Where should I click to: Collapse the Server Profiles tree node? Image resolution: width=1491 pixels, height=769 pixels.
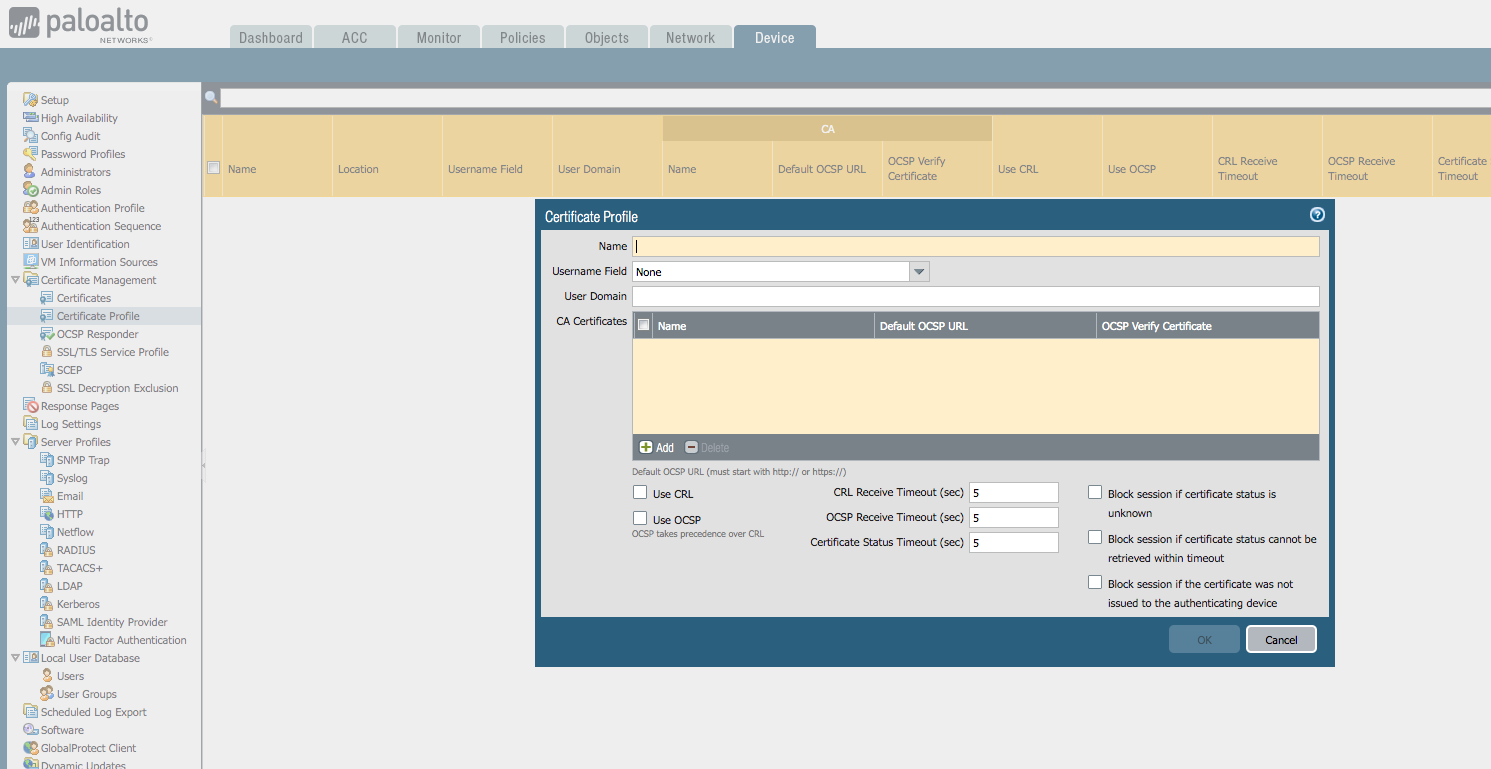[x=15, y=442]
